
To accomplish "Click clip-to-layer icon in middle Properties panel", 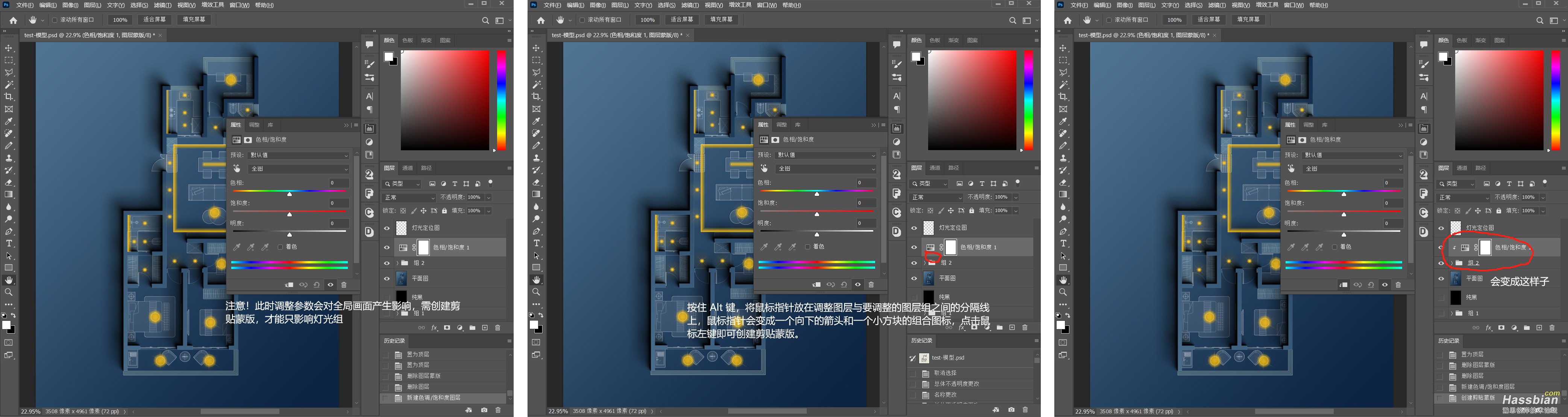I will pos(816,284).
